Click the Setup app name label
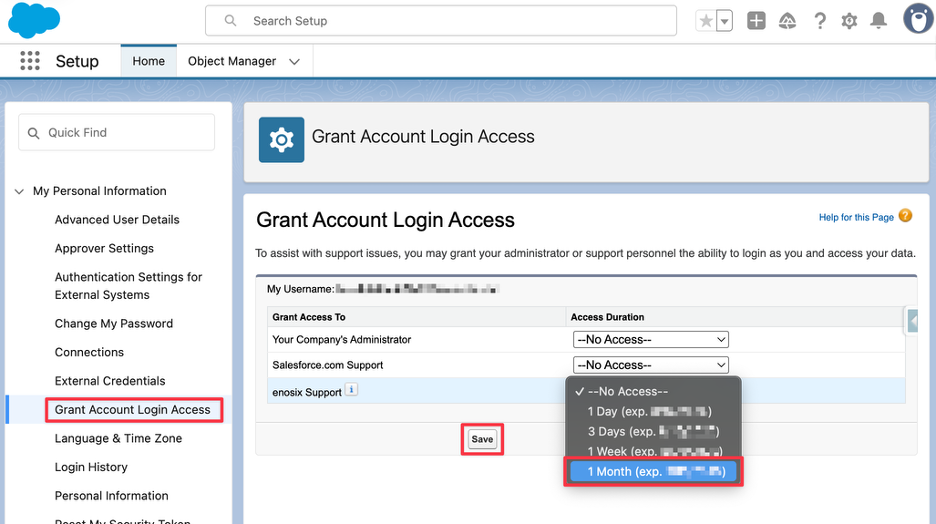This screenshot has height=524, width=936. [77, 61]
